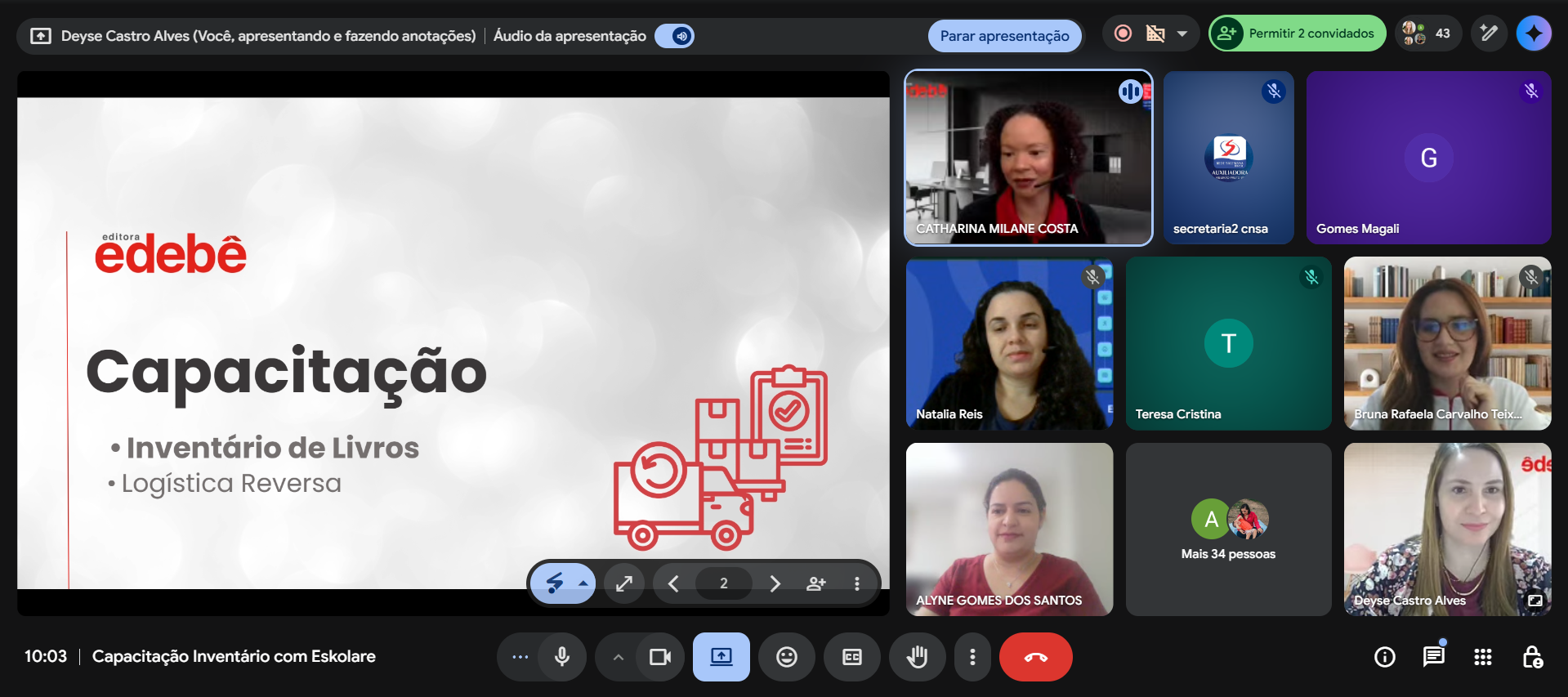Screen dimensions: 1568x697
Task: Toggle closed captions
Action: click(852, 657)
